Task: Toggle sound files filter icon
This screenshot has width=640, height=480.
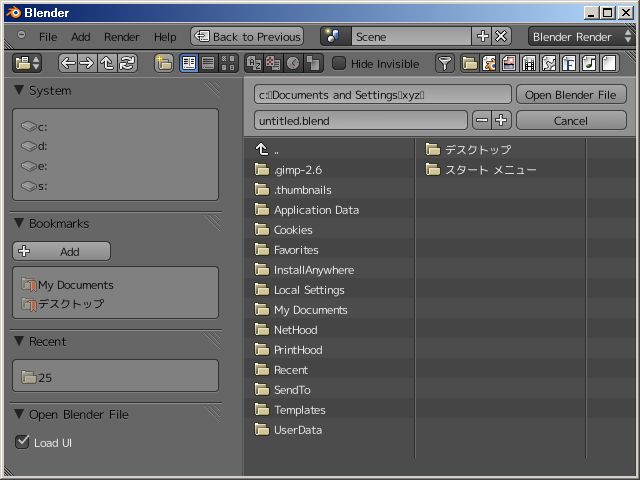Action: click(588, 63)
